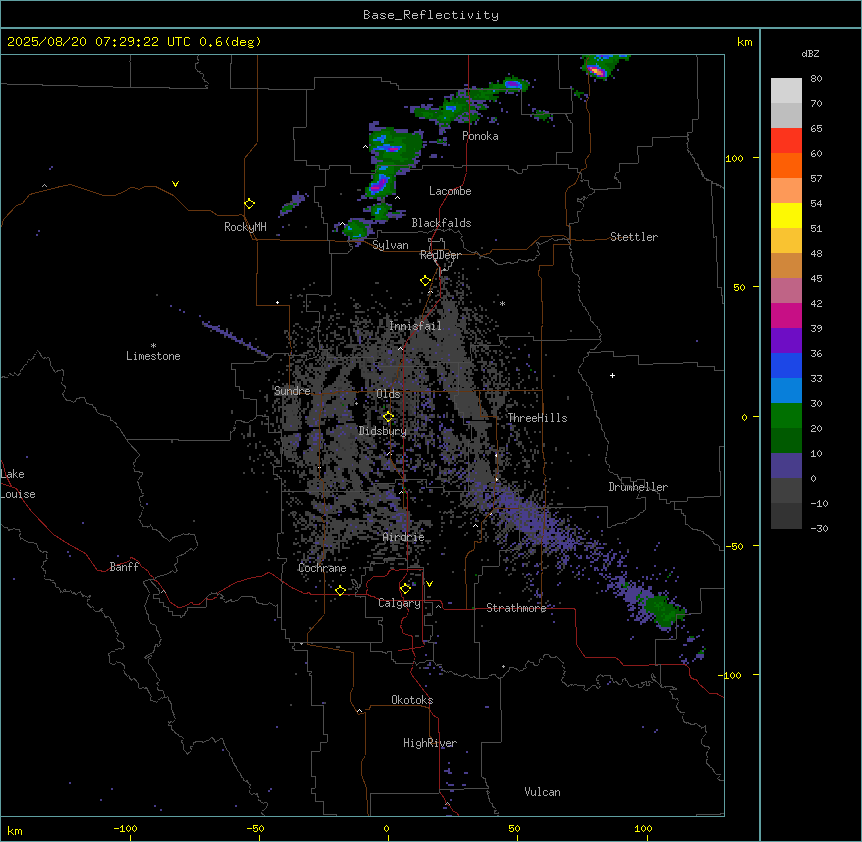This screenshot has height=842, width=862.
Task: Click the Calgary city label
Action: [399, 603]
